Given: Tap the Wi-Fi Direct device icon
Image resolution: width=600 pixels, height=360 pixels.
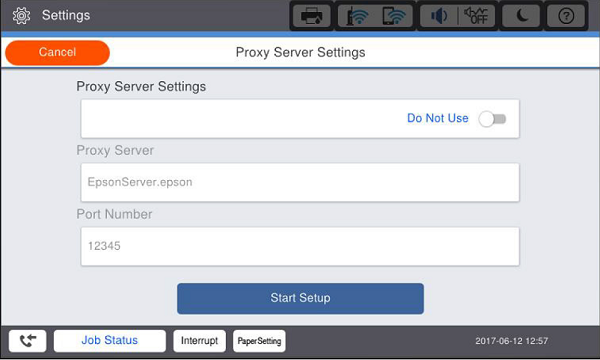Looking at the screenshot, I should [x=394, y=16].
